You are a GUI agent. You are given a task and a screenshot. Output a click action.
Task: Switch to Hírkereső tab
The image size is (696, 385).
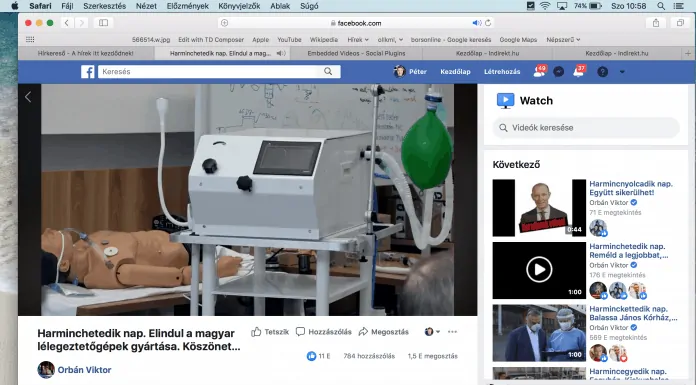pyautogui.click(x=86, y=53)
